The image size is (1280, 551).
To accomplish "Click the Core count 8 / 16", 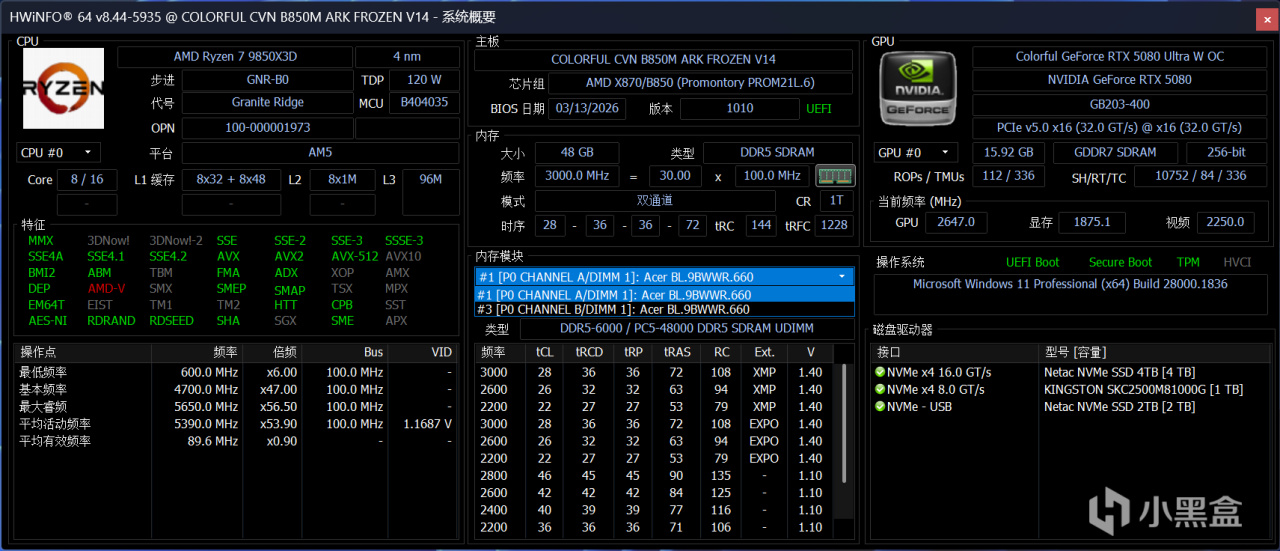I will tap(87, 180).
